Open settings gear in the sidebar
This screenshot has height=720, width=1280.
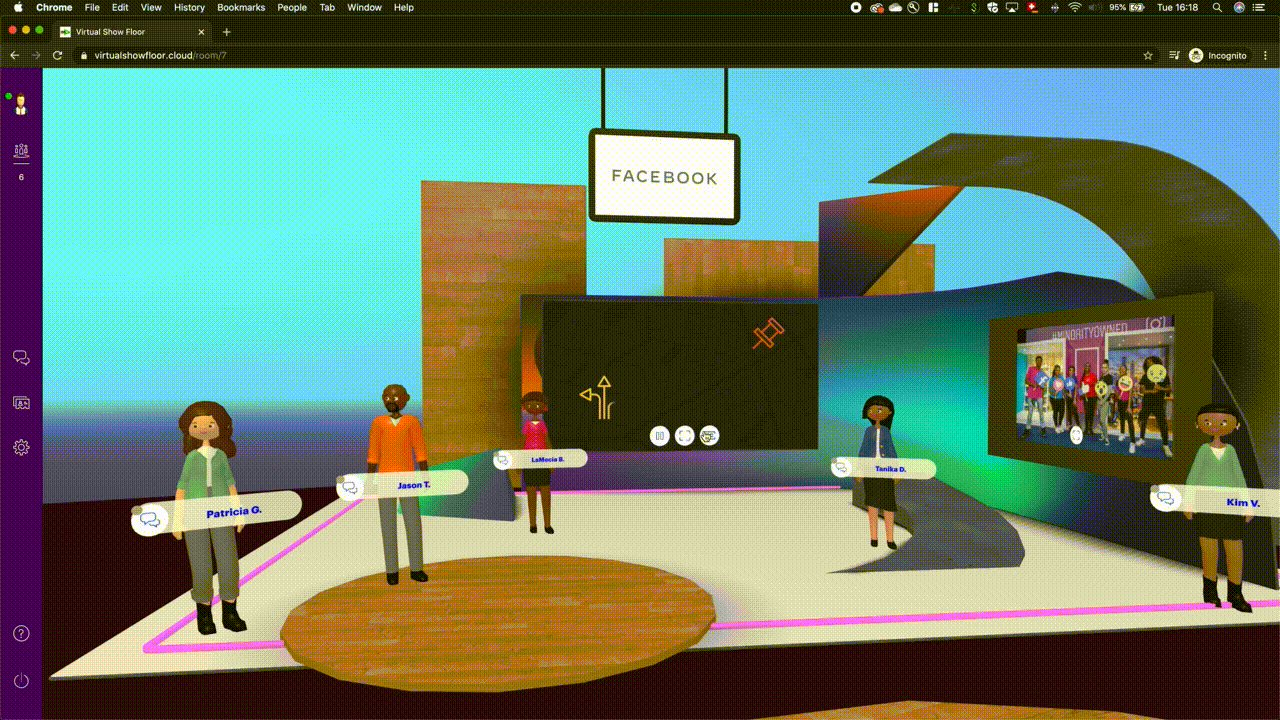click(x=21, y=448)
